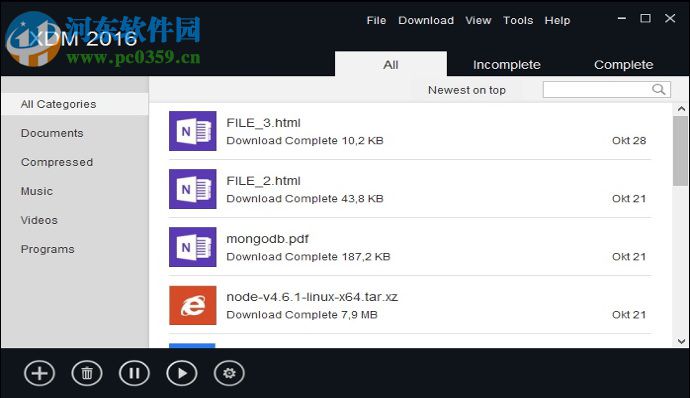Screen dimensions: 690x398
Task: Click the Internet Explorer icon for node-v4.6.1 file
Action: [x=193, y=305]
